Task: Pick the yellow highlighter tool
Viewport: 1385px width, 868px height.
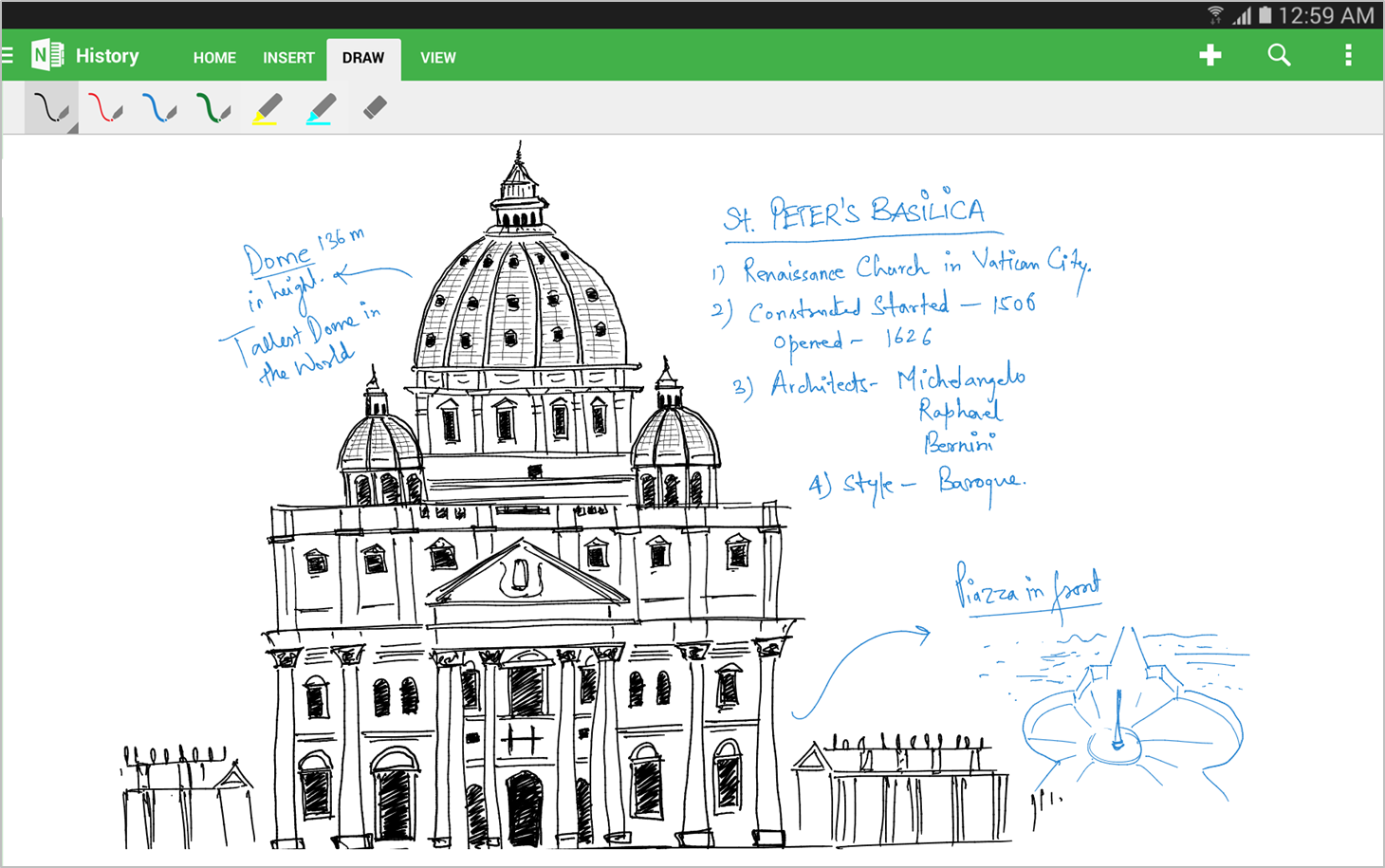Action: [x=267, y=107]
